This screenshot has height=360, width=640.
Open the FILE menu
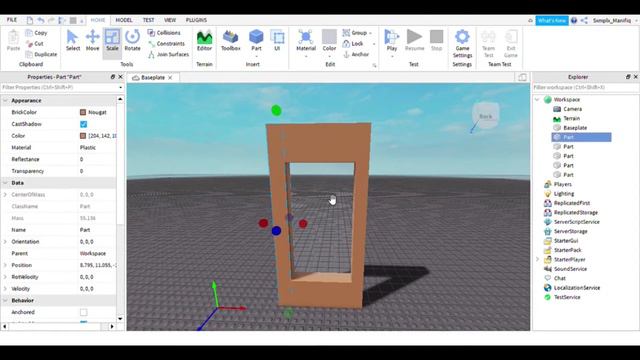[x=12, y=20]
